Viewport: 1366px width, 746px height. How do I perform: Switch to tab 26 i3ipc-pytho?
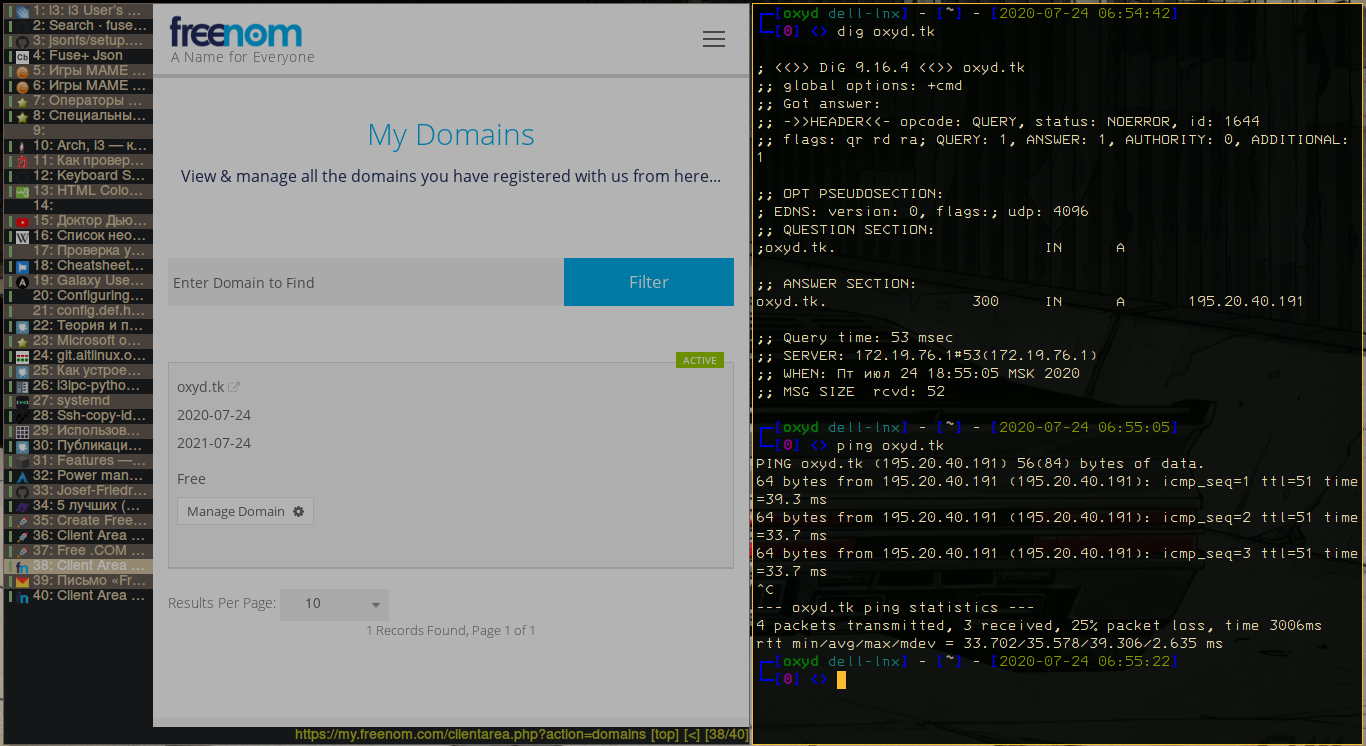click(x=78, y=386)
